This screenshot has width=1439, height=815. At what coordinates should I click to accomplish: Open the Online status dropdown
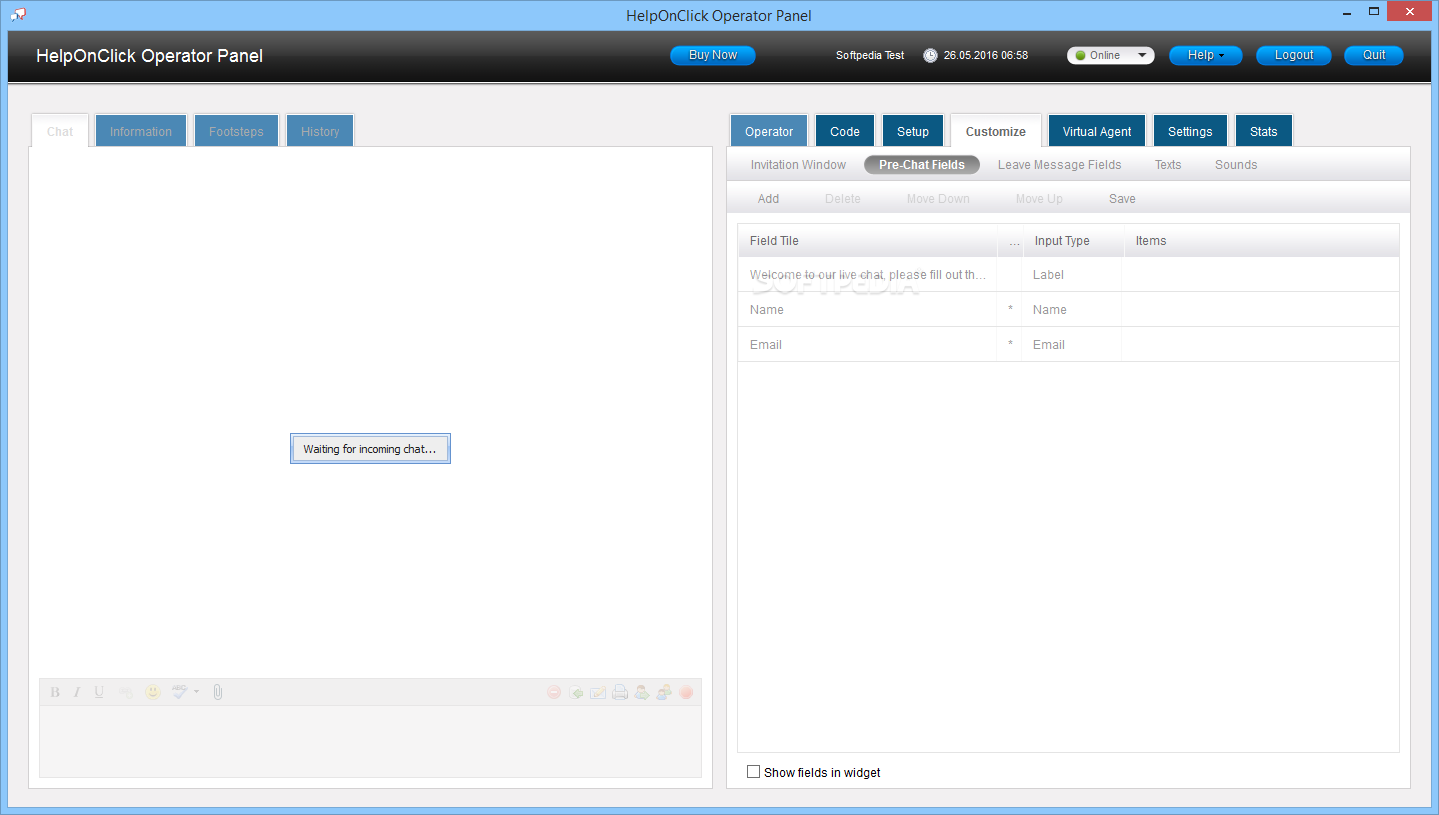tap(1110, 56)
